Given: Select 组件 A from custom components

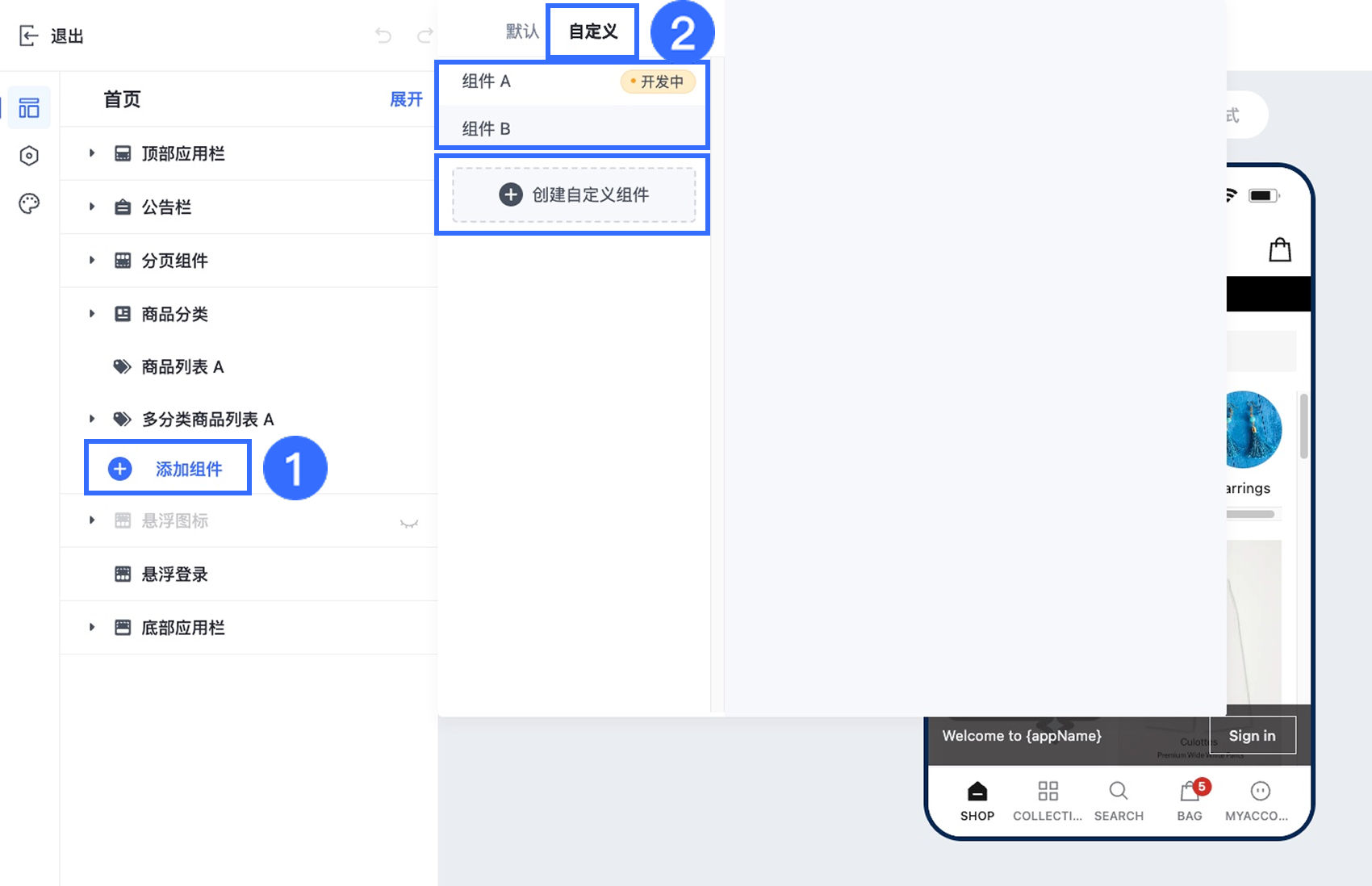Looking at the screenshot, I should [572, 81].
